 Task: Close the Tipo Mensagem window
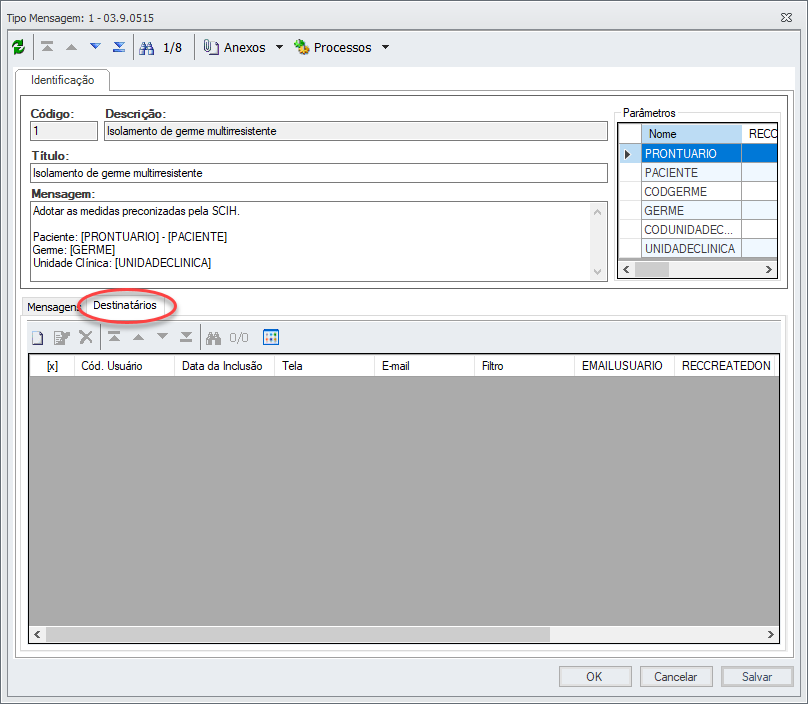(x=786, y=18)
